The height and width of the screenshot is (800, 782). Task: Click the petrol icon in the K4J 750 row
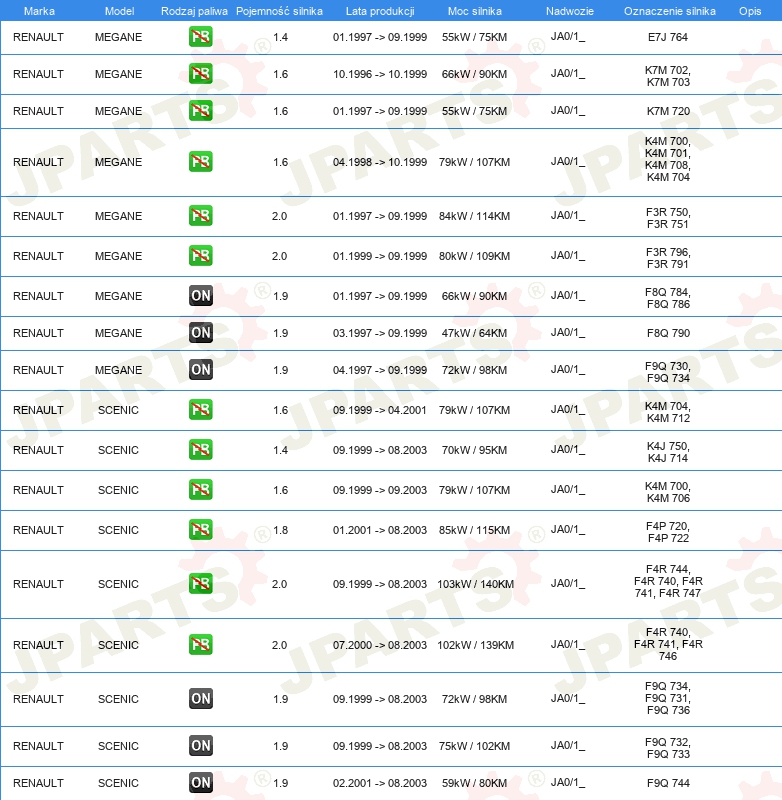(200, 449)
